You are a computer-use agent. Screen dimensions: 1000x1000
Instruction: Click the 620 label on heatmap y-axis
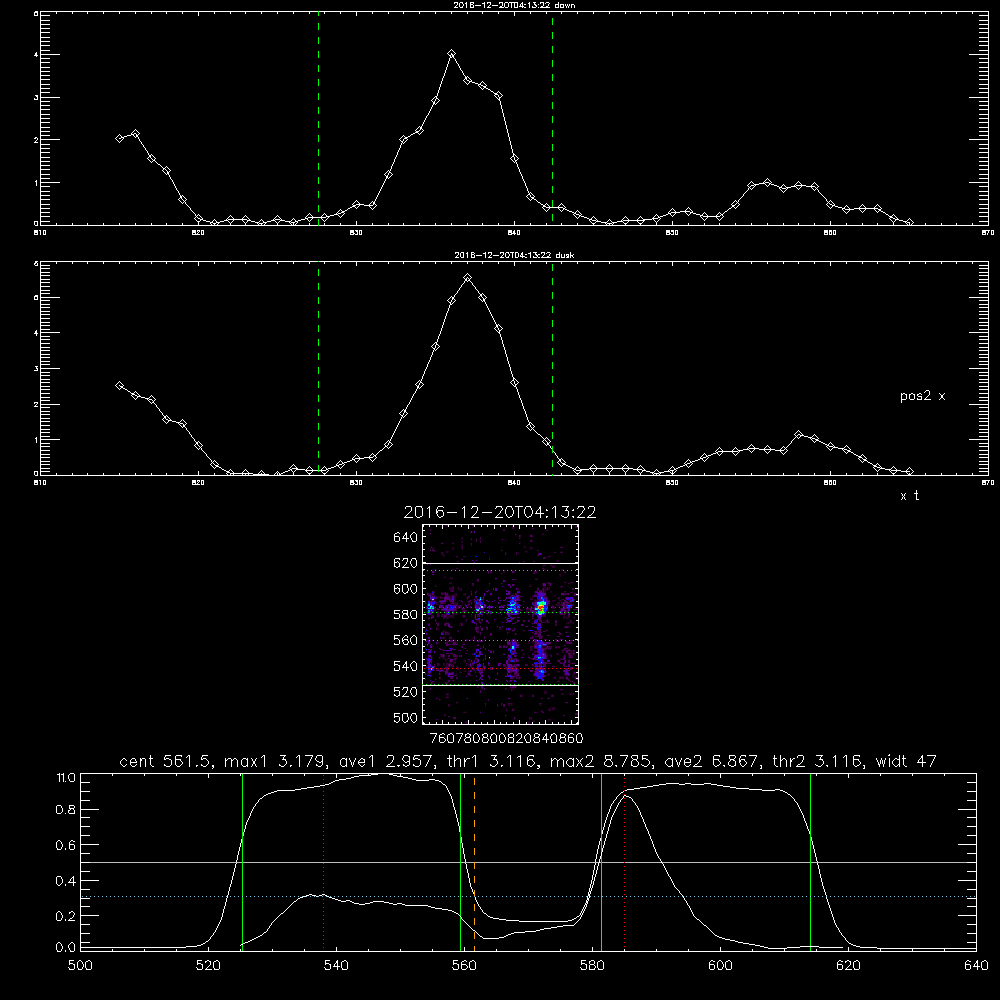(406, 563)
